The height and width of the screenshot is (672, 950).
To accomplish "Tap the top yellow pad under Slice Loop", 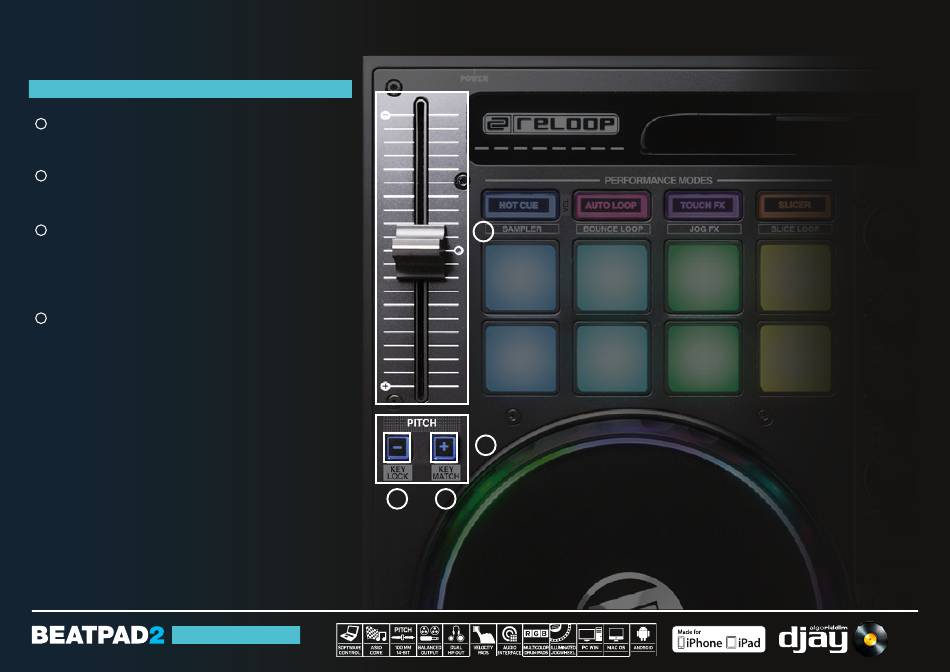I will click(795, 278).
